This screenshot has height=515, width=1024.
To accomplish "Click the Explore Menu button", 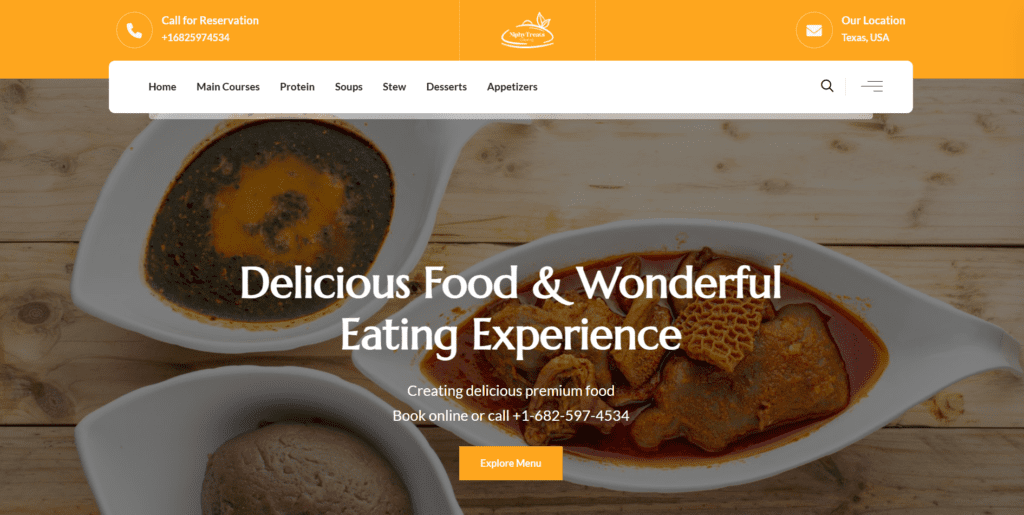I will tap(511, 463).
